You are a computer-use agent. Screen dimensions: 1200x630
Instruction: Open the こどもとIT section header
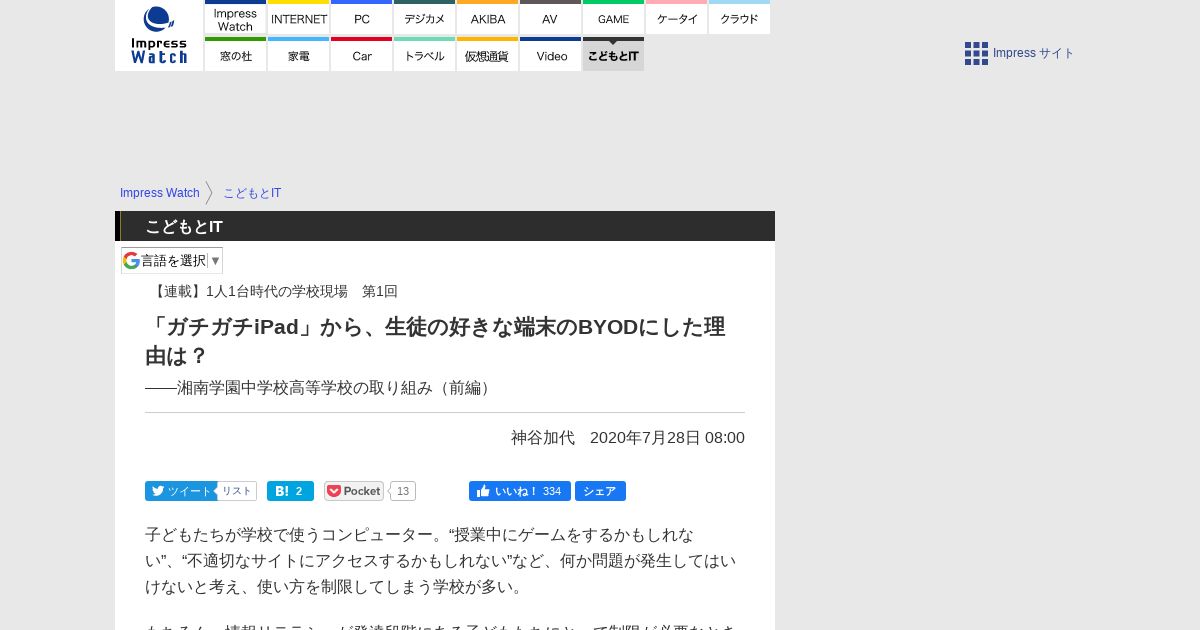point(184,227)
